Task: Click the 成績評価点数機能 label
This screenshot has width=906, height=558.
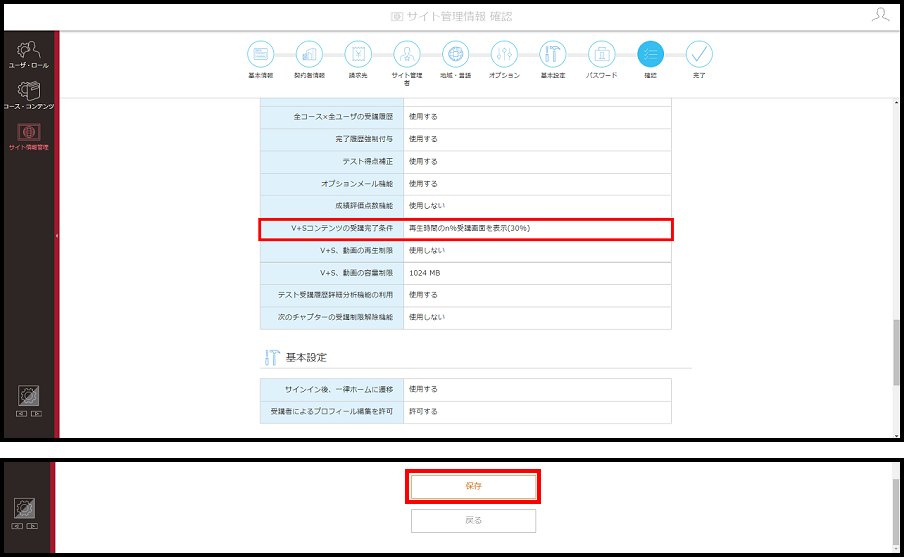Action: point(364,206)
